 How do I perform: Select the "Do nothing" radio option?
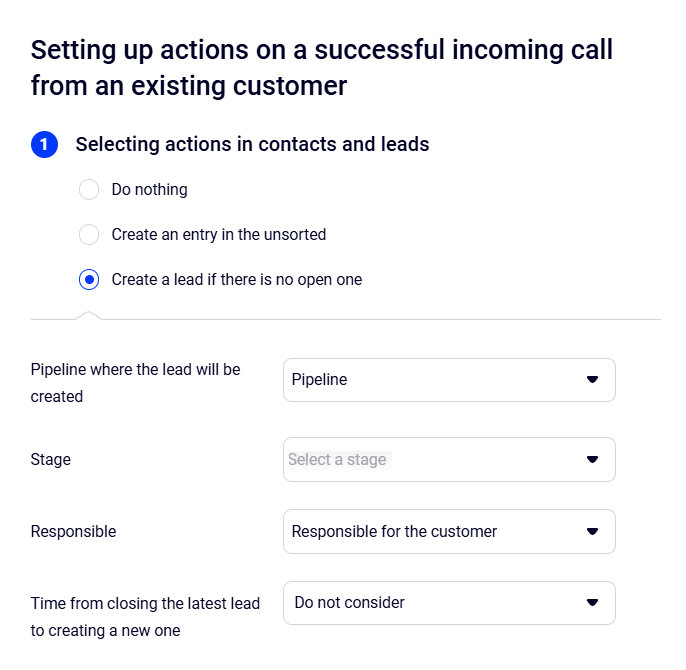[x=89, y=190]
